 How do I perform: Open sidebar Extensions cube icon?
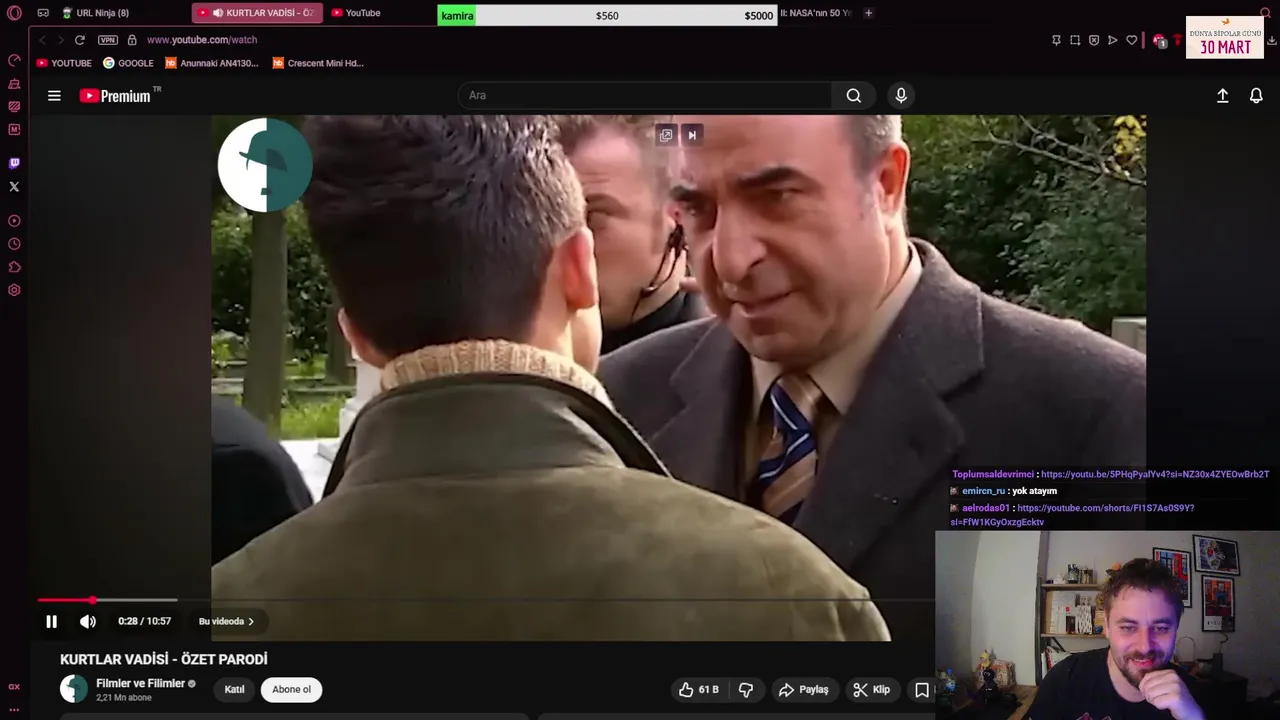click(x=14, y=267)
